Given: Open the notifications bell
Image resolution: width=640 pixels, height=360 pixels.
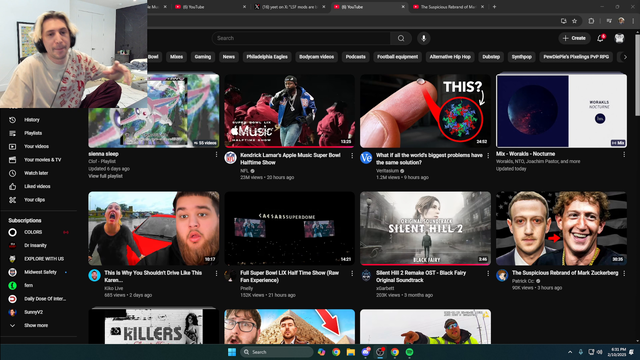Looking at the screenshot, I should click(600, 38).
